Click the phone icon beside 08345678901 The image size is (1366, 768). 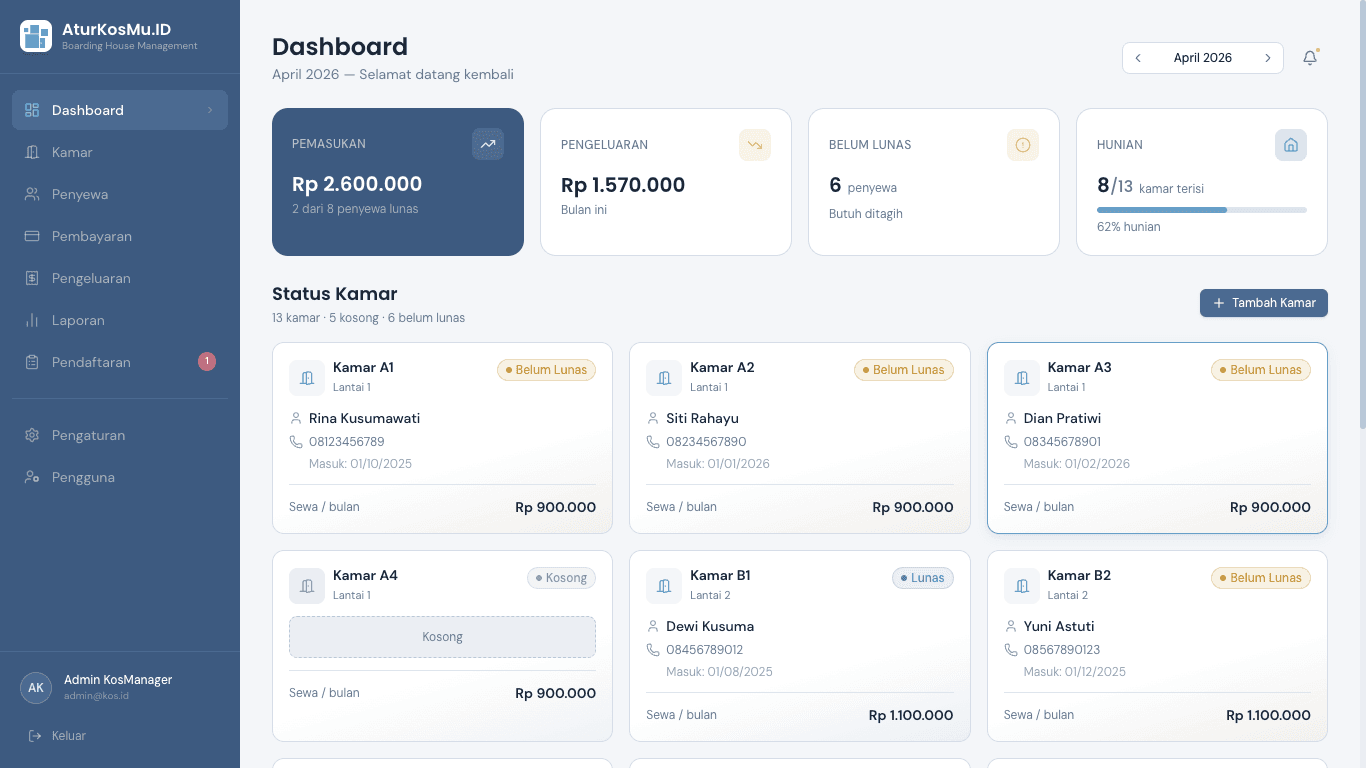click(x=1011, y=441)
